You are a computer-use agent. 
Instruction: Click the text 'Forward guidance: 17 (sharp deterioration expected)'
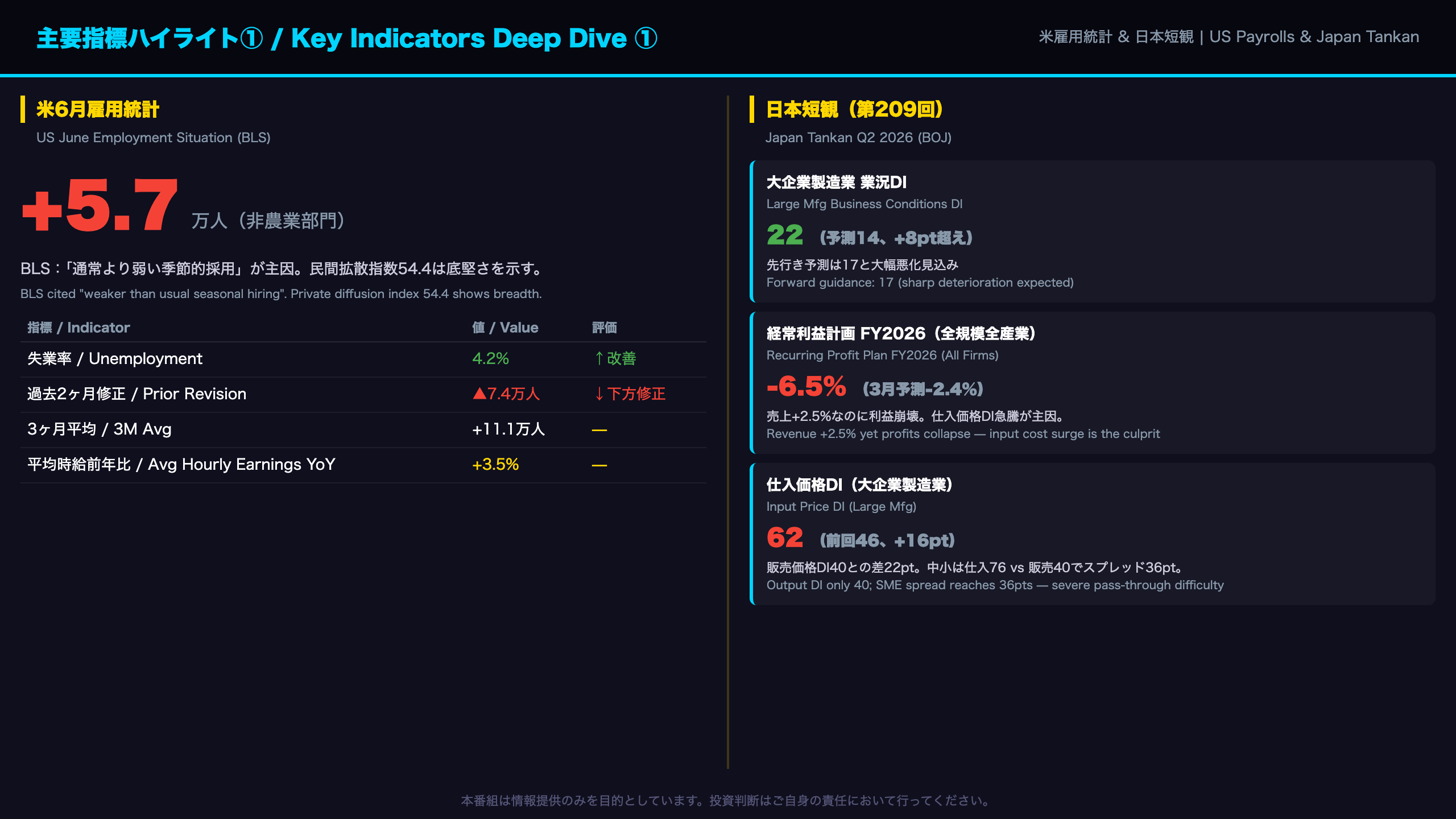[x=920, y=283]
